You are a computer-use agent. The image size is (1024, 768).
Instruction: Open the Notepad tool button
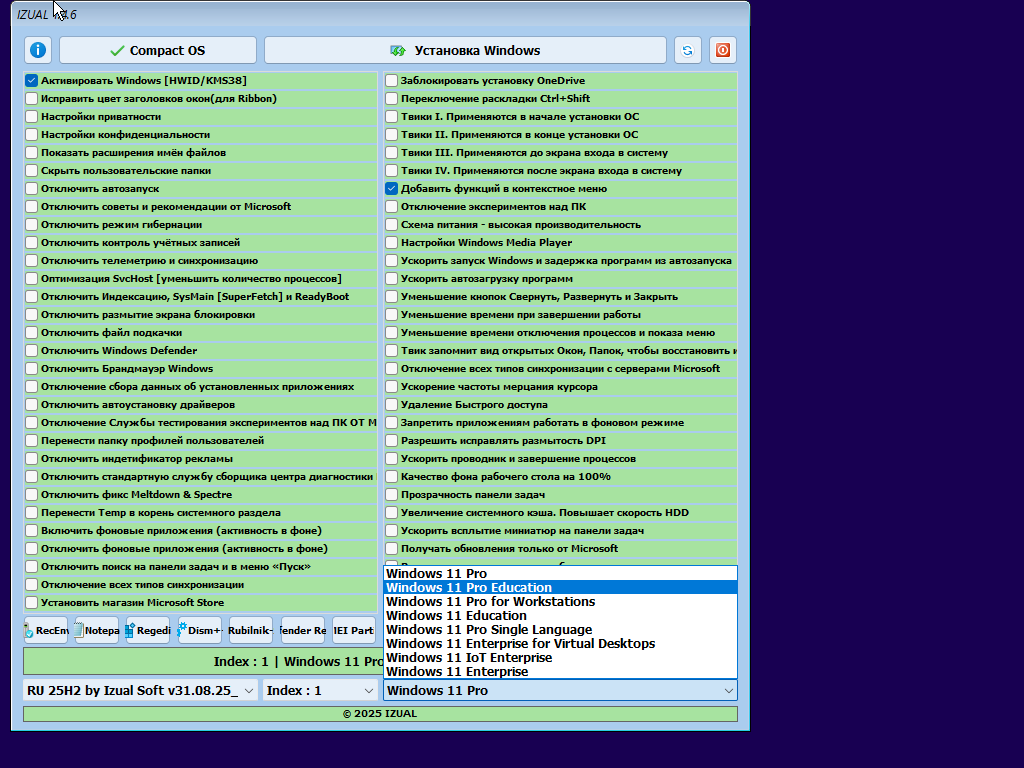(97, 630)
